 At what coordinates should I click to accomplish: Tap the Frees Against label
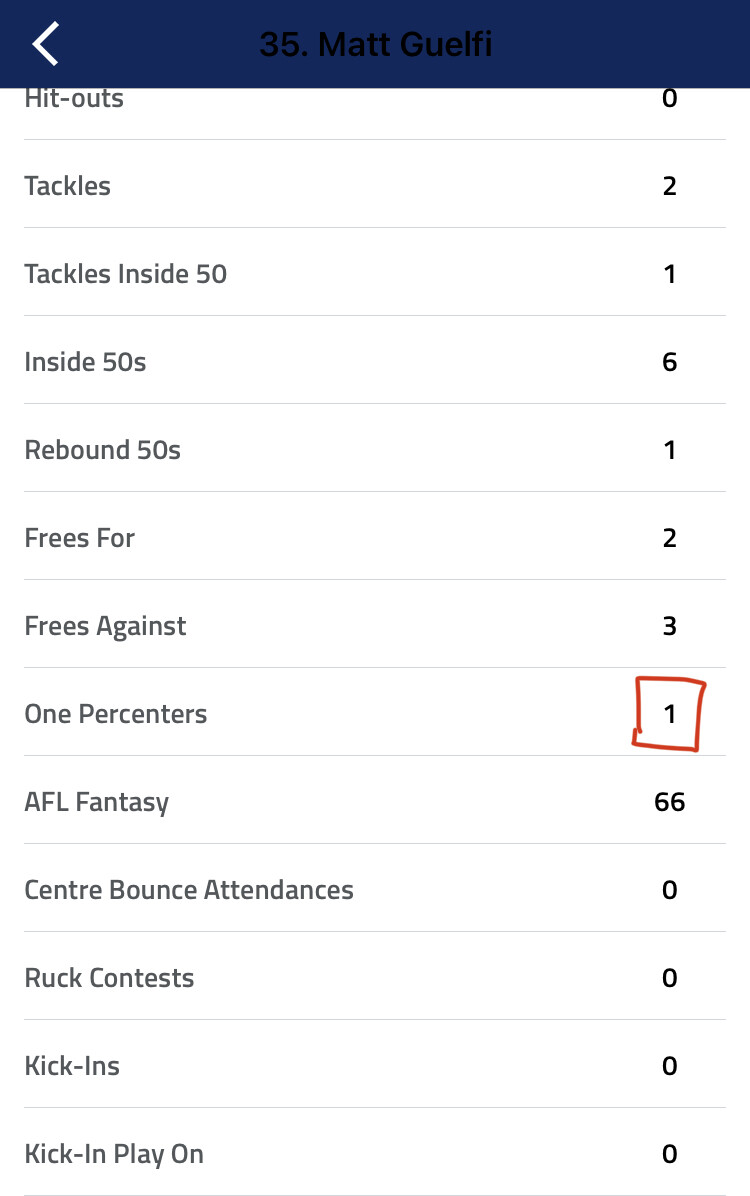105,627
